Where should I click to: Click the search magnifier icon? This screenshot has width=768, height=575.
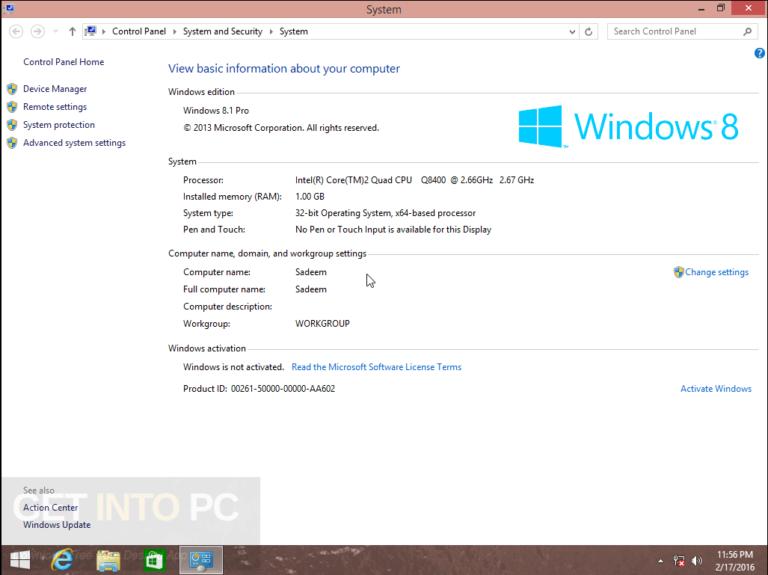tap(747, 31)
